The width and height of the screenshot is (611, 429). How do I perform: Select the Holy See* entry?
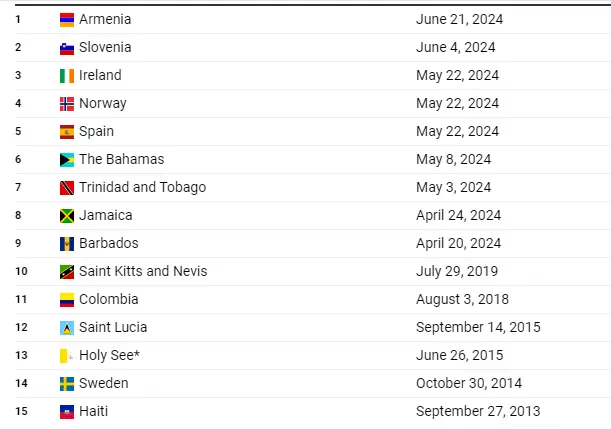(x=109, y=355)
